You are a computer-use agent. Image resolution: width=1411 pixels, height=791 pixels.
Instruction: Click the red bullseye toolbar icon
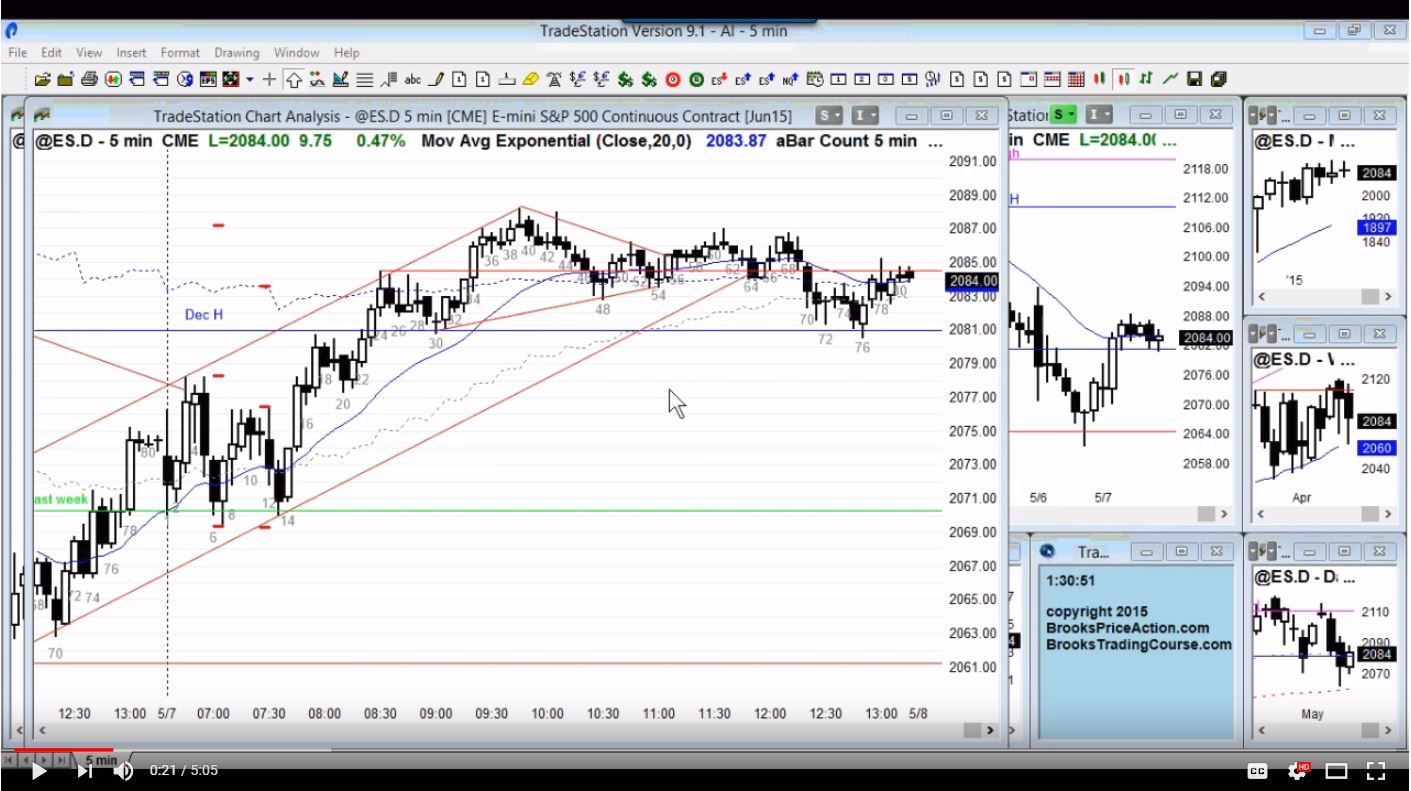(672, 79)
